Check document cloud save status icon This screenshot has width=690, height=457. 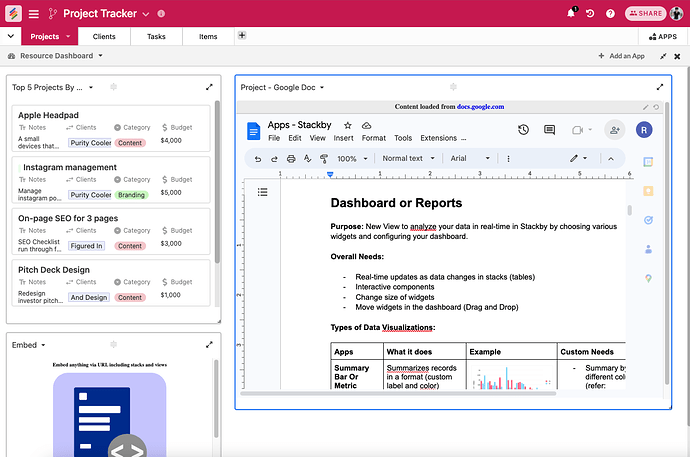(x=366, y=125)
